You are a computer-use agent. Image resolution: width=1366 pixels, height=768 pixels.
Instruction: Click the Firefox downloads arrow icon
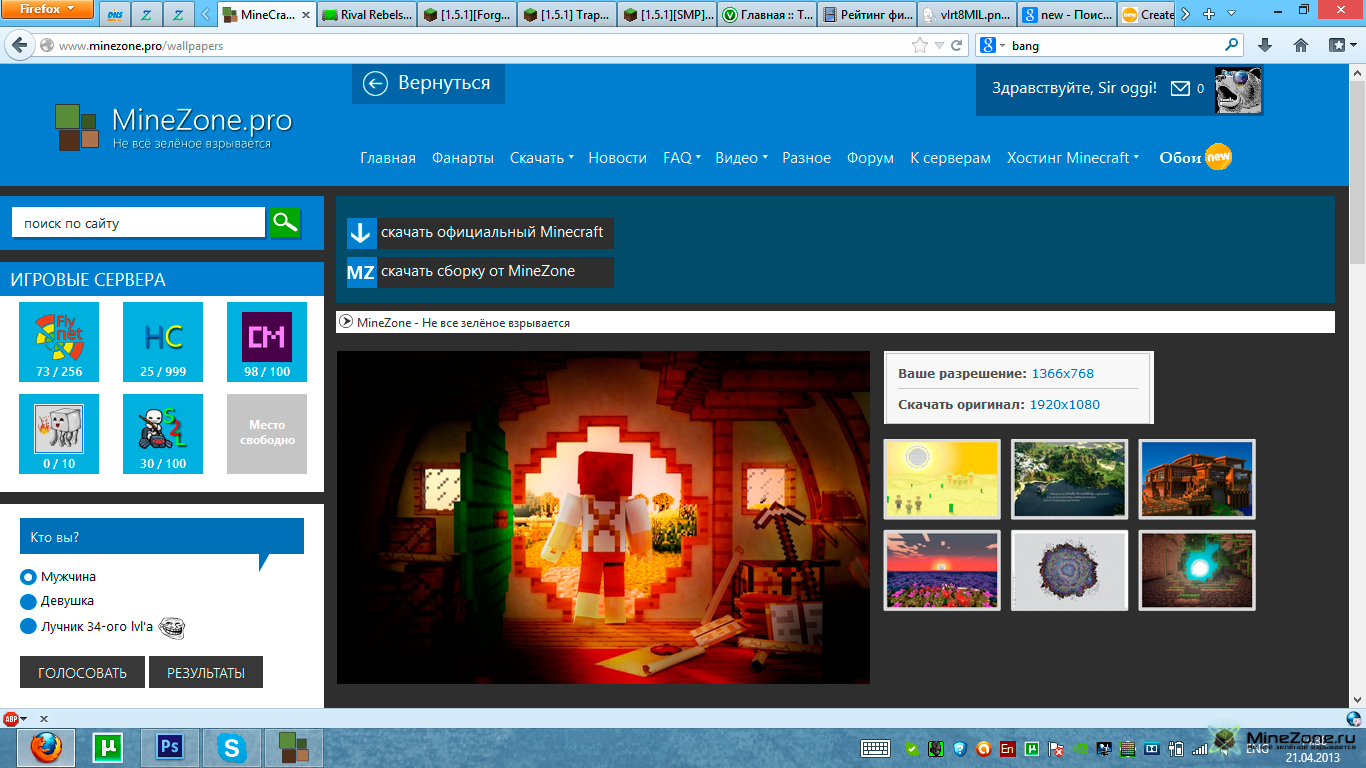pos(1265,45)
